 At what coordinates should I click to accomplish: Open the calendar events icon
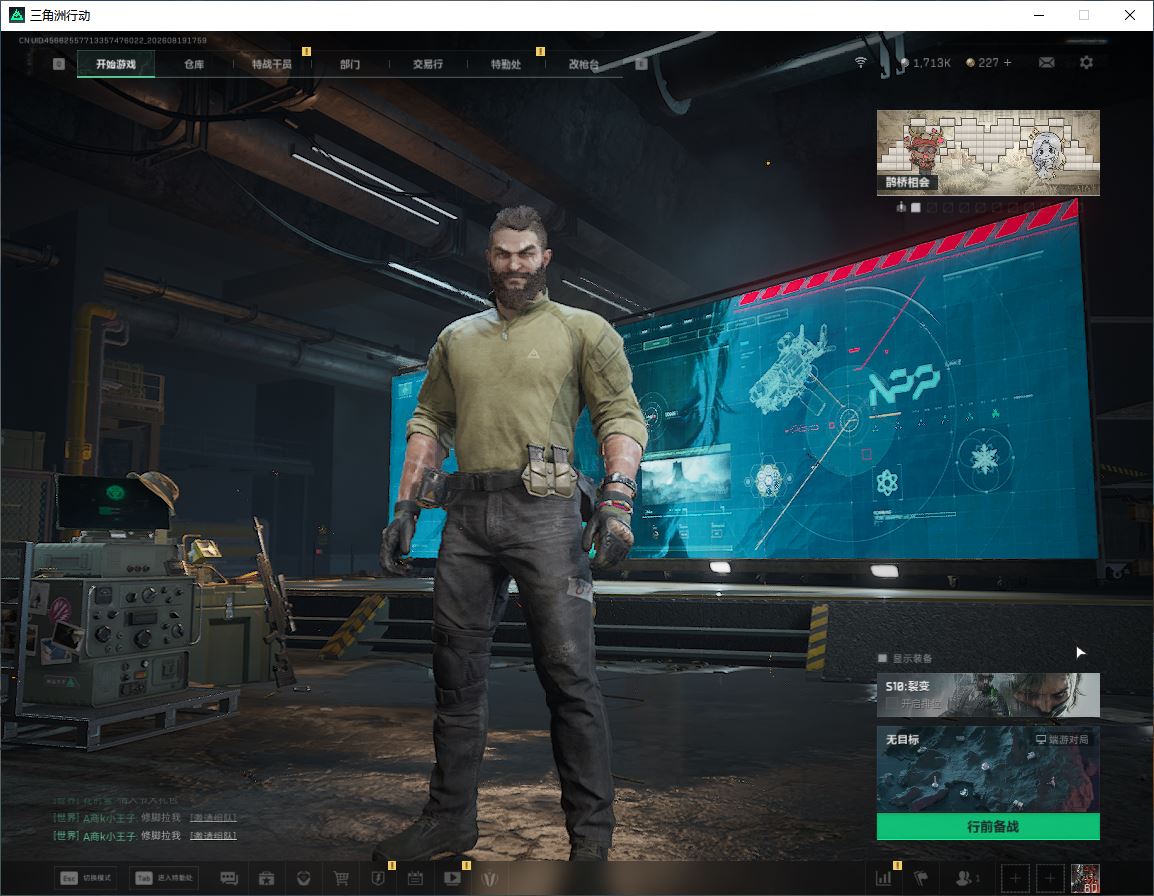click(x=415, y=878)
